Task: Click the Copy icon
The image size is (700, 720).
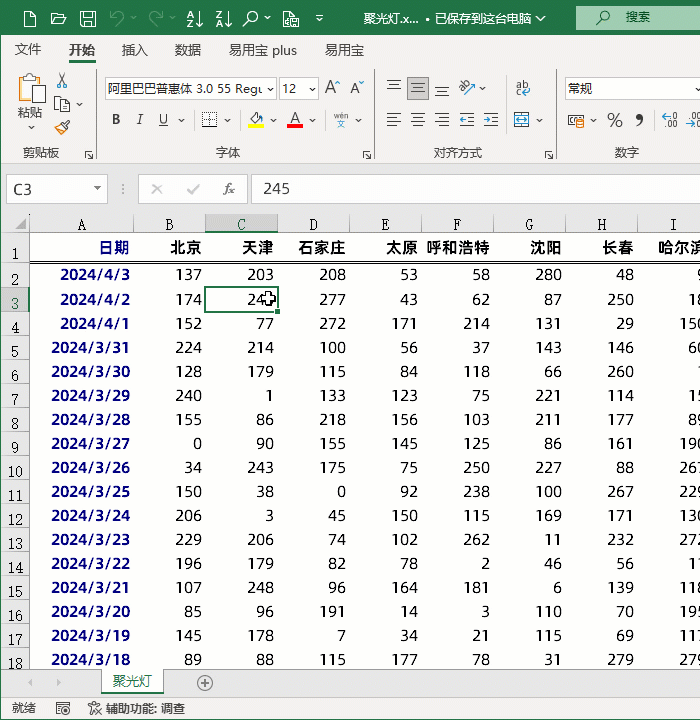Action: pos(62,104)
